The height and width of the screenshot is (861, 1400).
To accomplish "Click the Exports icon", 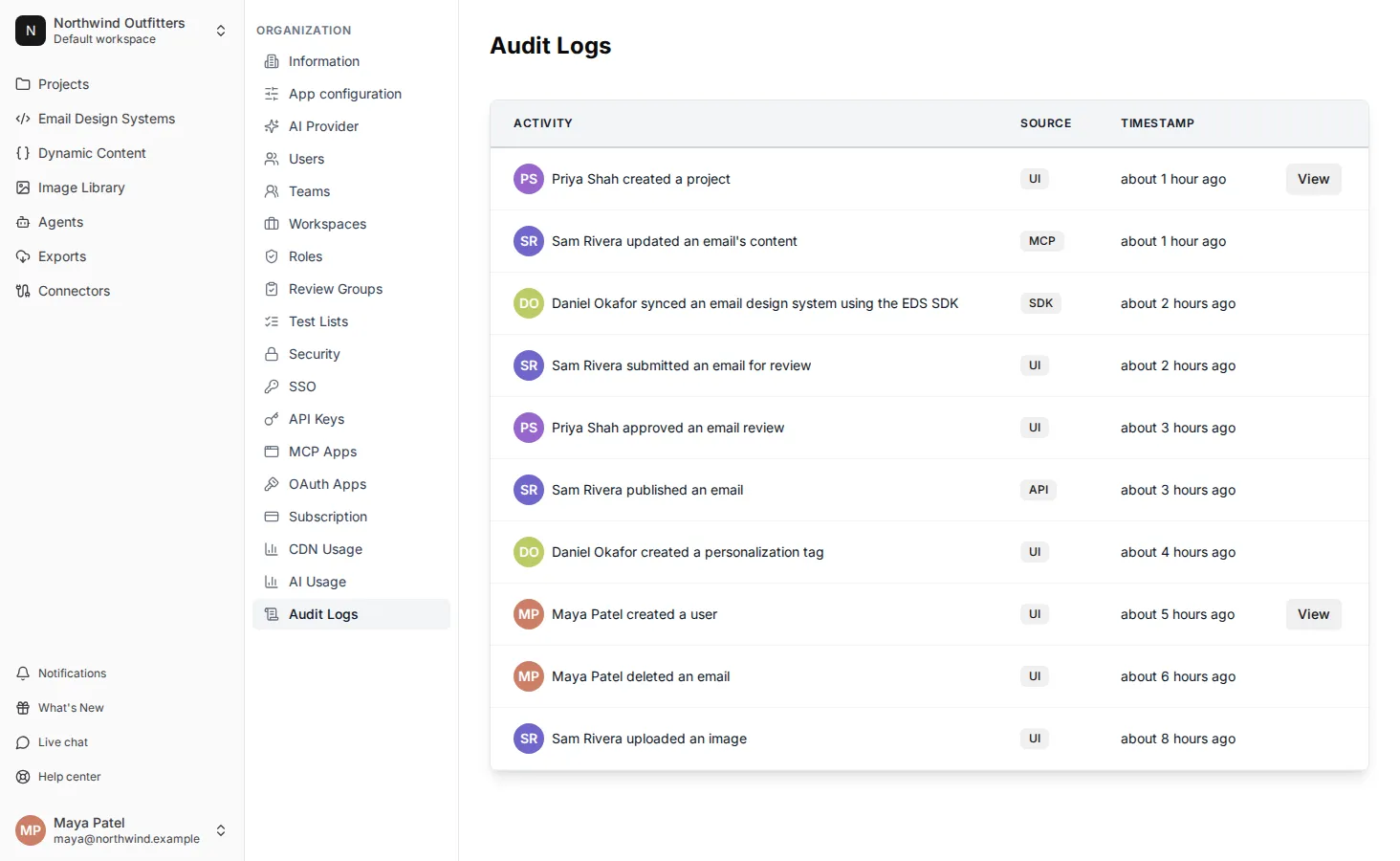I will point(23,256).
